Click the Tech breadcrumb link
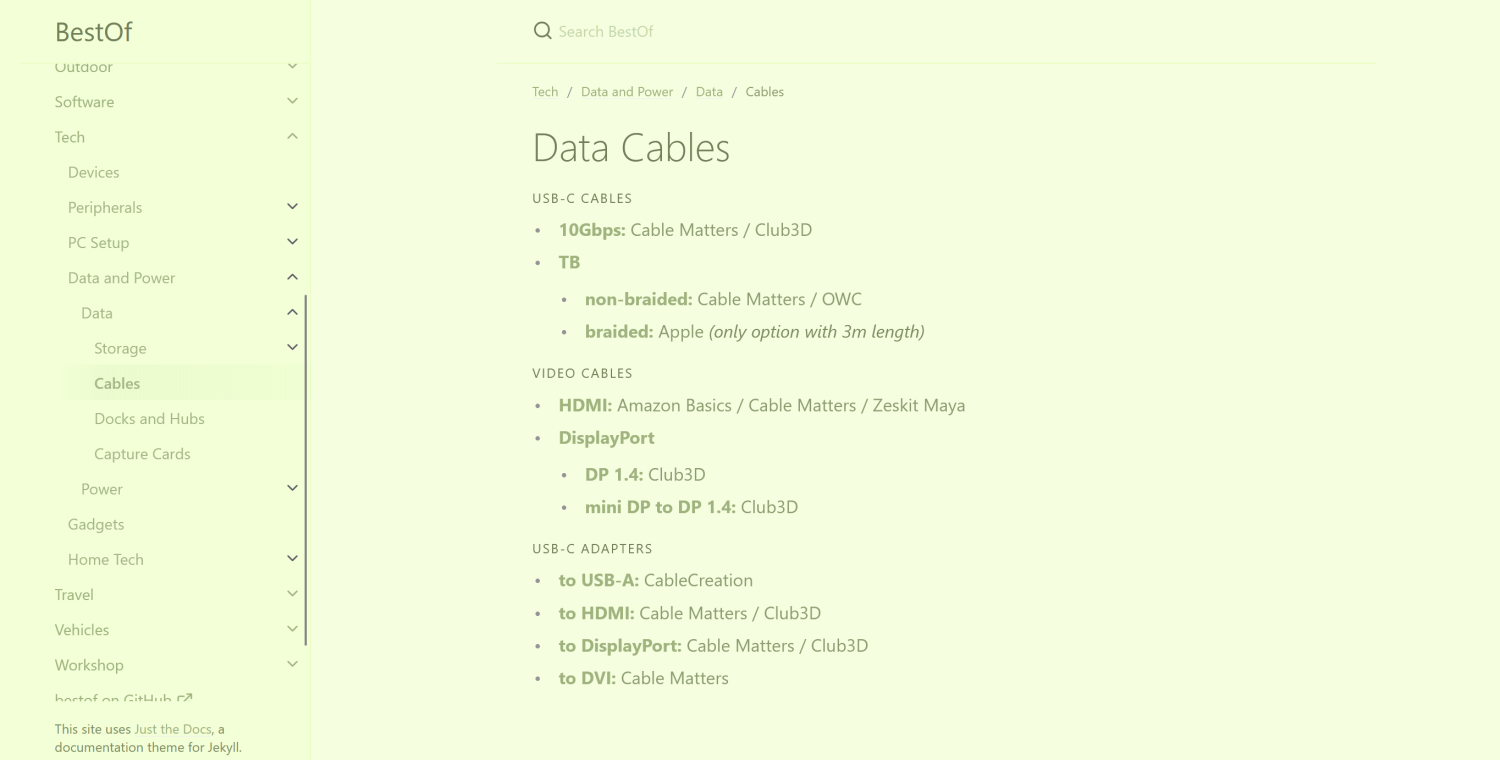 (545, 92)
